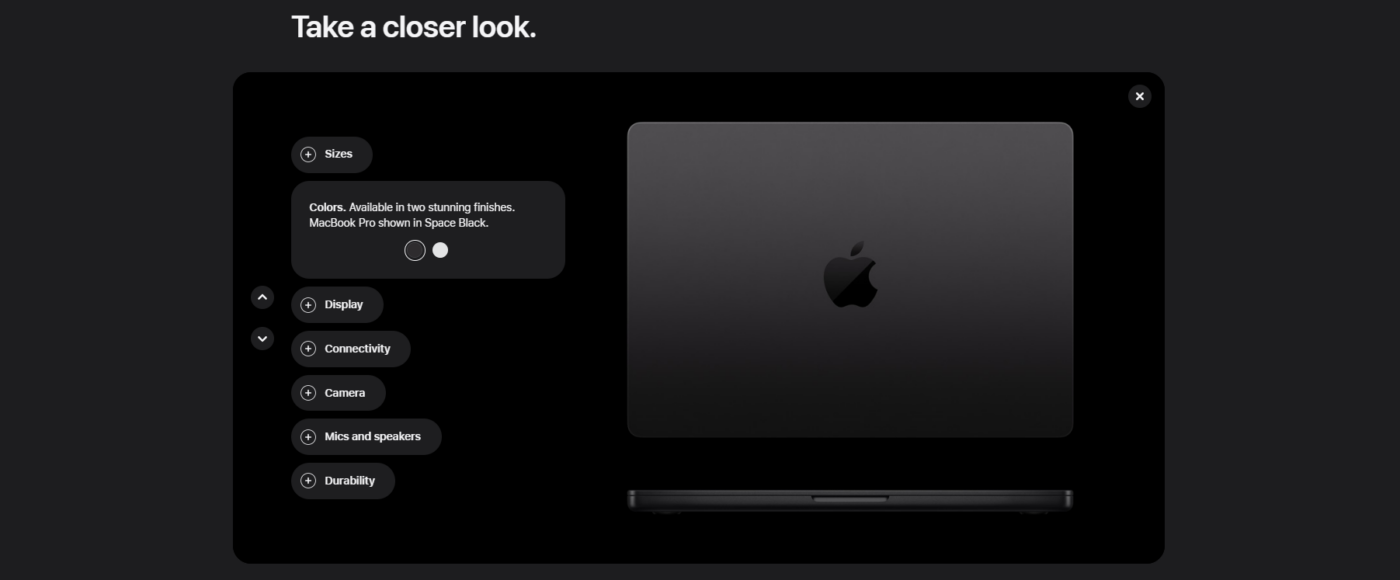Open the Connectivity details label
This screenshot has height=580, width=1400.
(357, 349)
